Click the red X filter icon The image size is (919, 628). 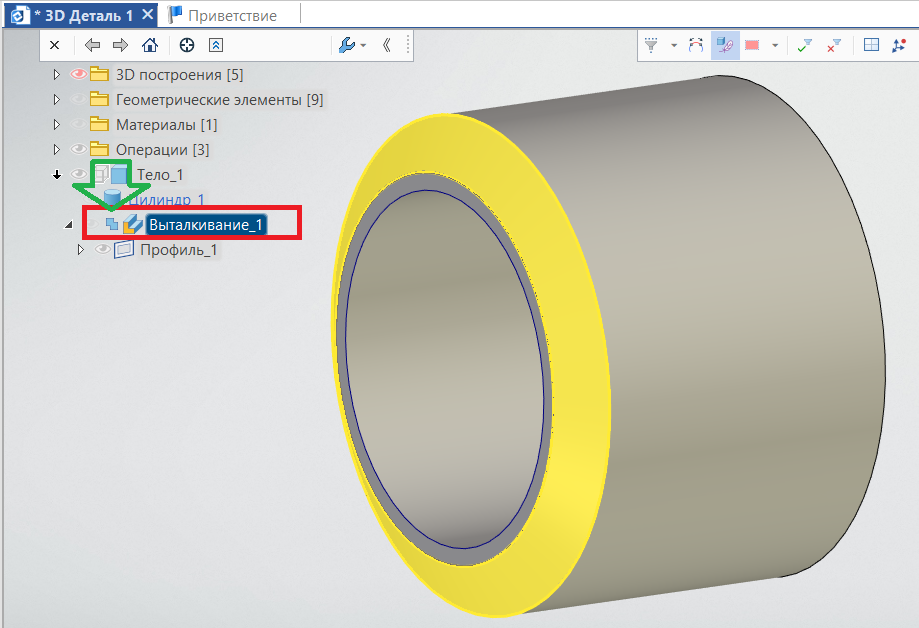833,45
